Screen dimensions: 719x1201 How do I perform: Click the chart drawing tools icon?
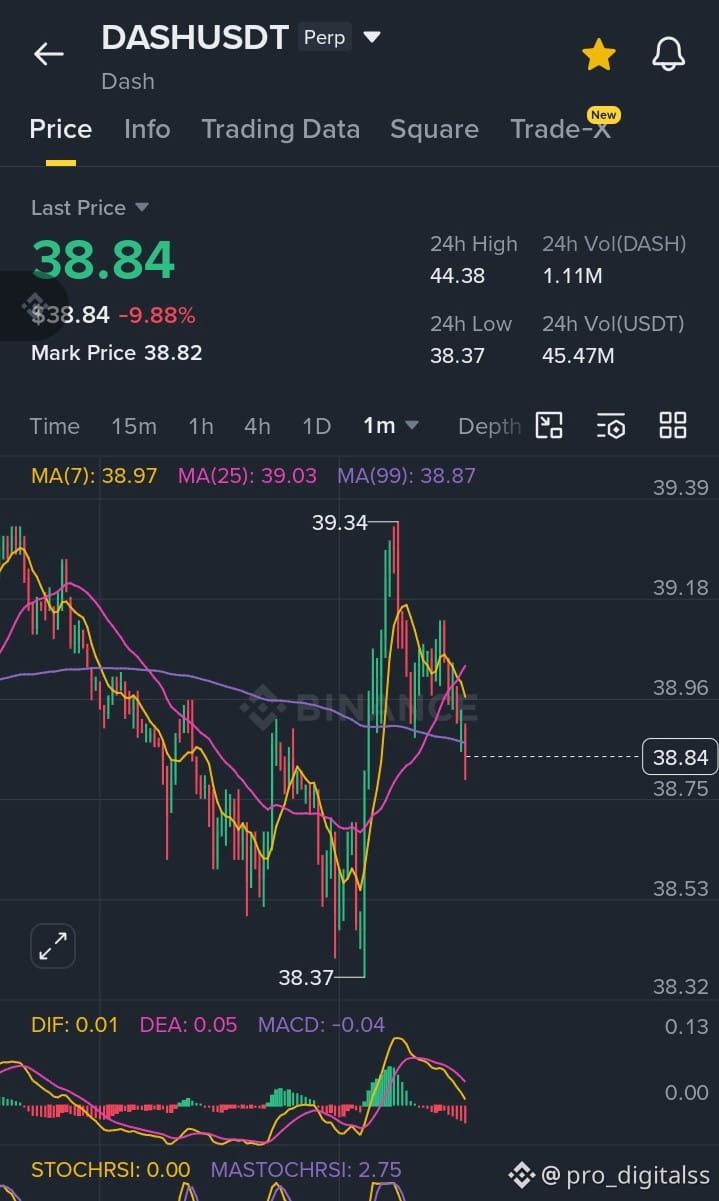coord(549,425)
